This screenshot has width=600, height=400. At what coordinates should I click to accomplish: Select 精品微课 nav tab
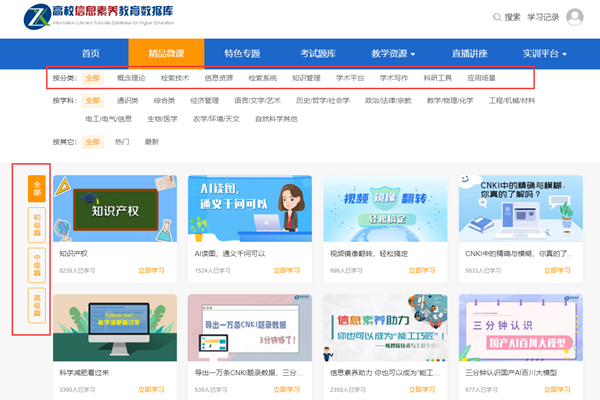pos(166,54)
